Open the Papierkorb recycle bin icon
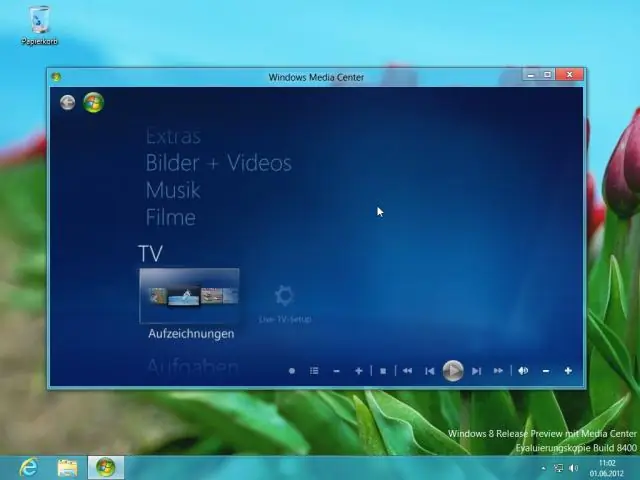640x480 pixels. click(x=40, y=24)
